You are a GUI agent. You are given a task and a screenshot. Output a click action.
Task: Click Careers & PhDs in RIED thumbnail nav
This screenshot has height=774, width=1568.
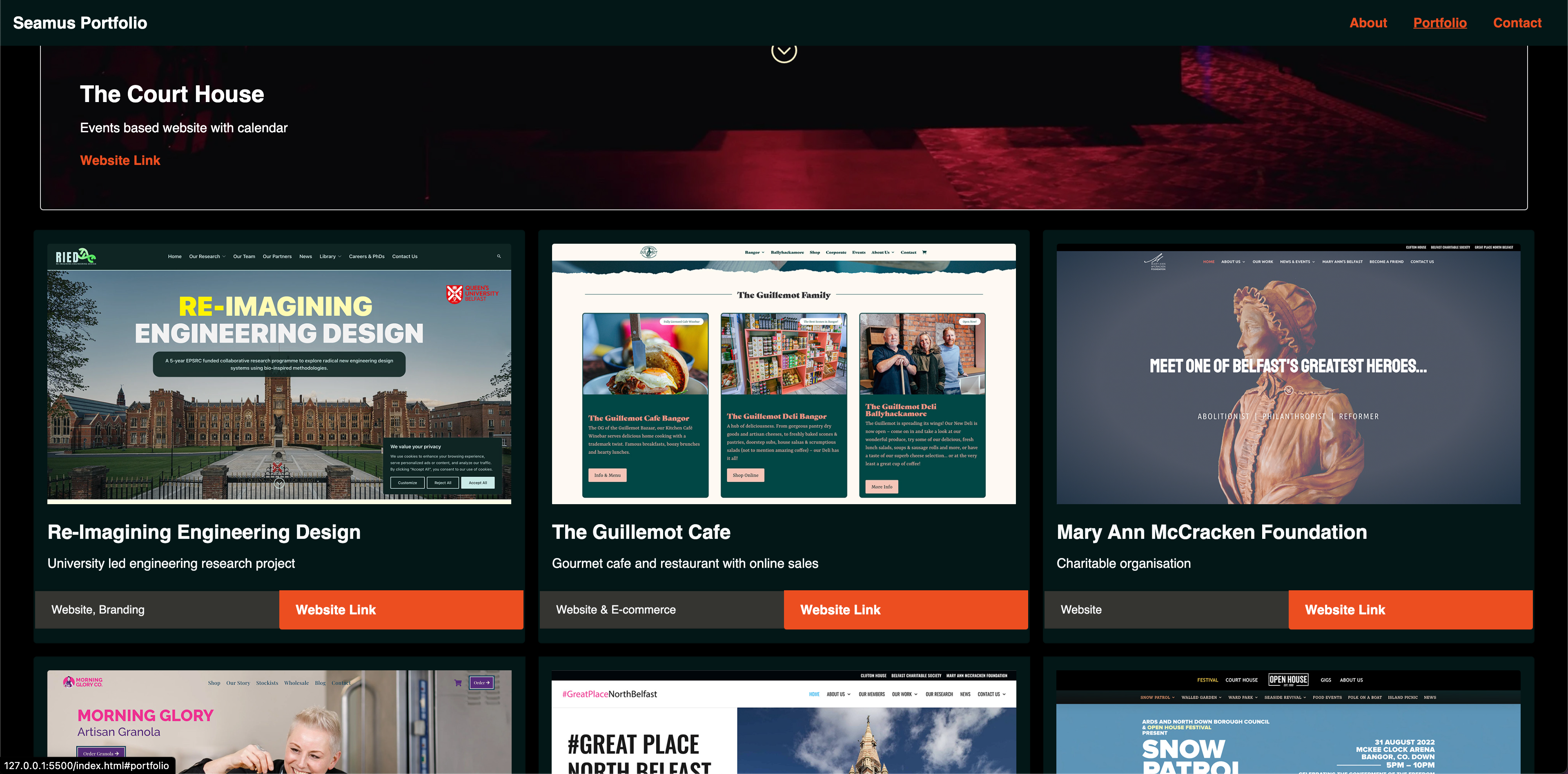[x=366, y=256]
